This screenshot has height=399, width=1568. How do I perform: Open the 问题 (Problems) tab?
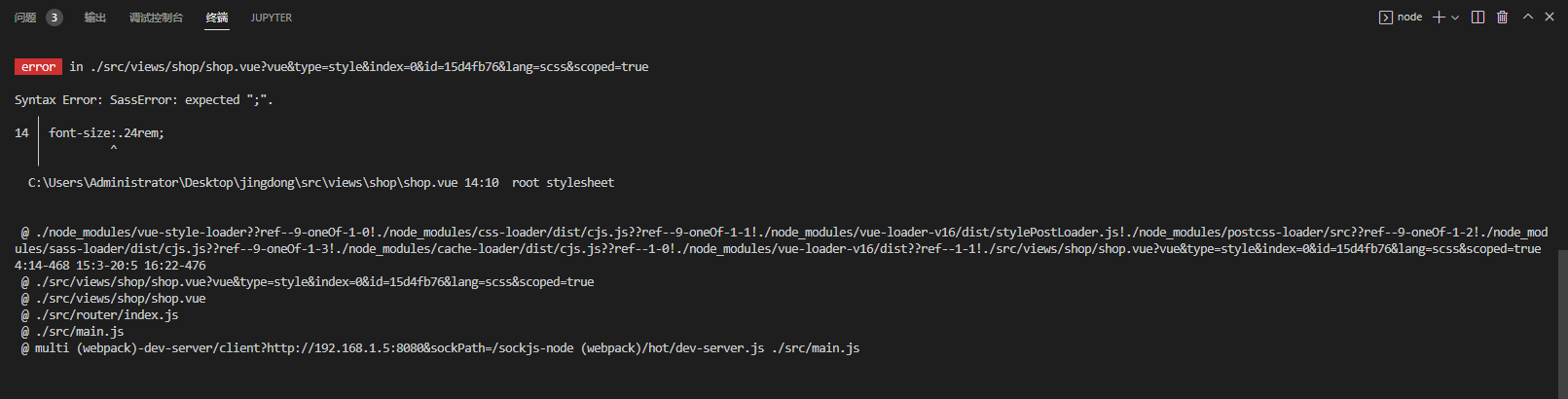26,18
